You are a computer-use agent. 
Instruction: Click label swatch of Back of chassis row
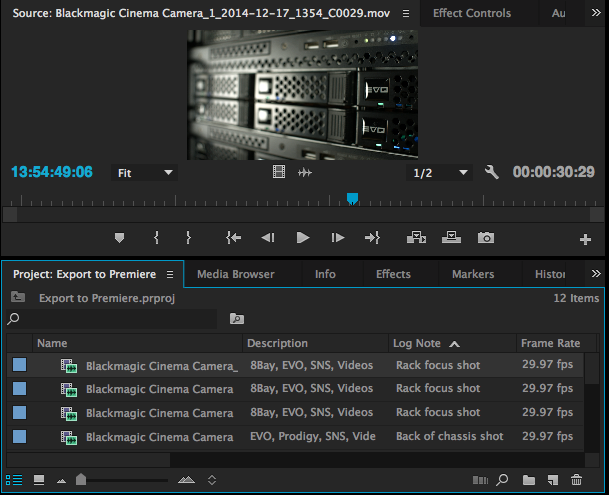[19, 437]
